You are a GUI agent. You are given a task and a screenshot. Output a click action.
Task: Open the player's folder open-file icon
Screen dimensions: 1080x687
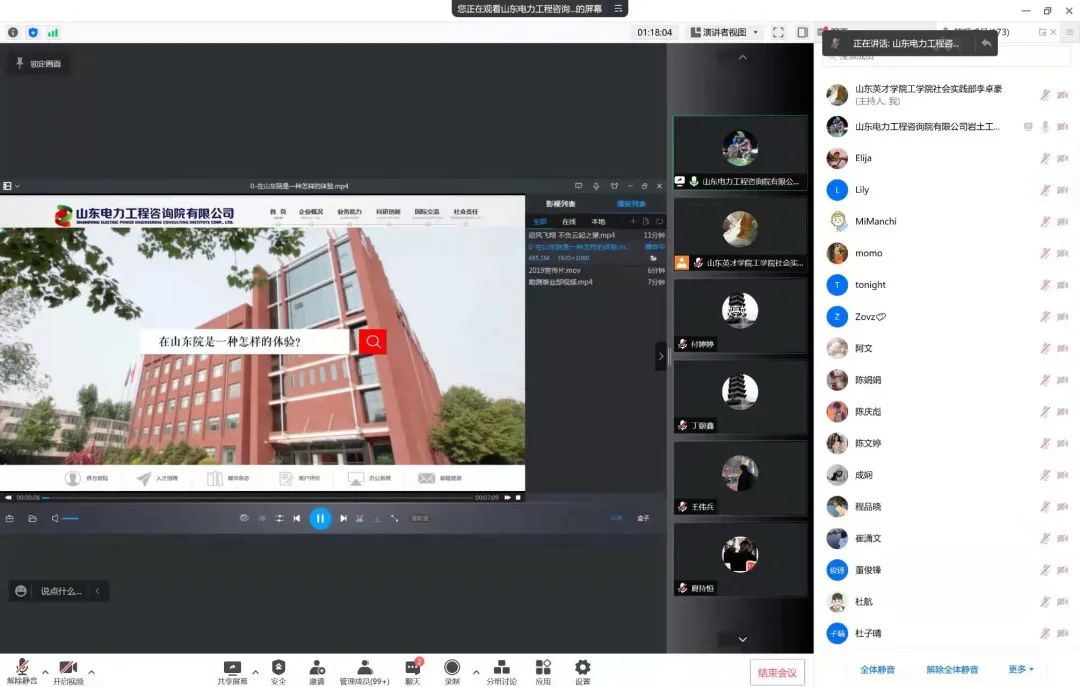click(32, 518)
